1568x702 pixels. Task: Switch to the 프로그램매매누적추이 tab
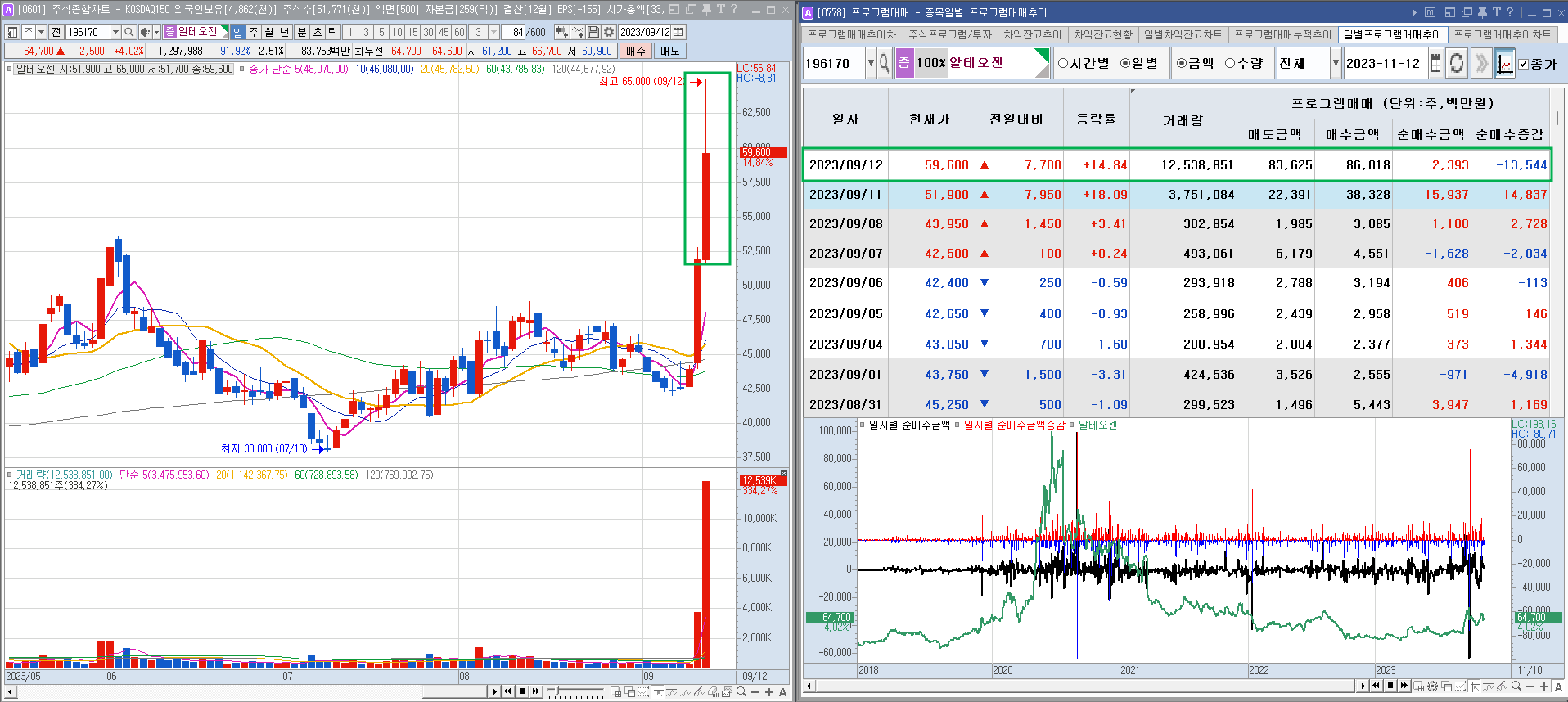click(x=1282, y=34)
